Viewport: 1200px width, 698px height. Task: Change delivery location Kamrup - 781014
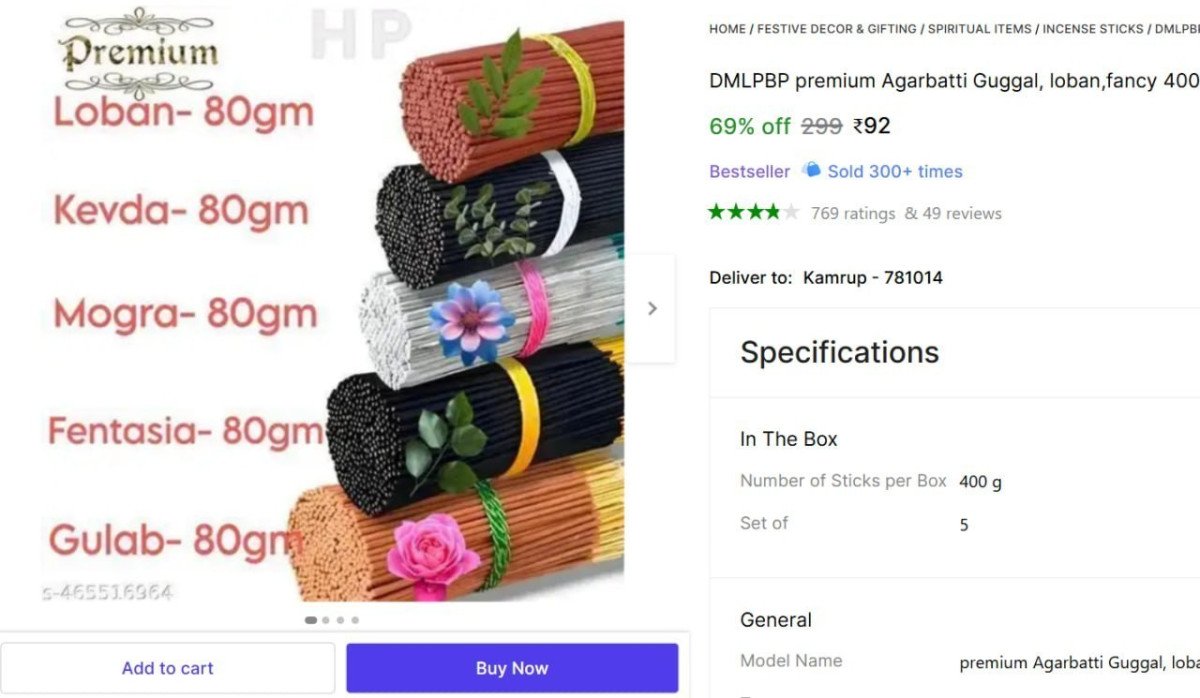point(873,277)
